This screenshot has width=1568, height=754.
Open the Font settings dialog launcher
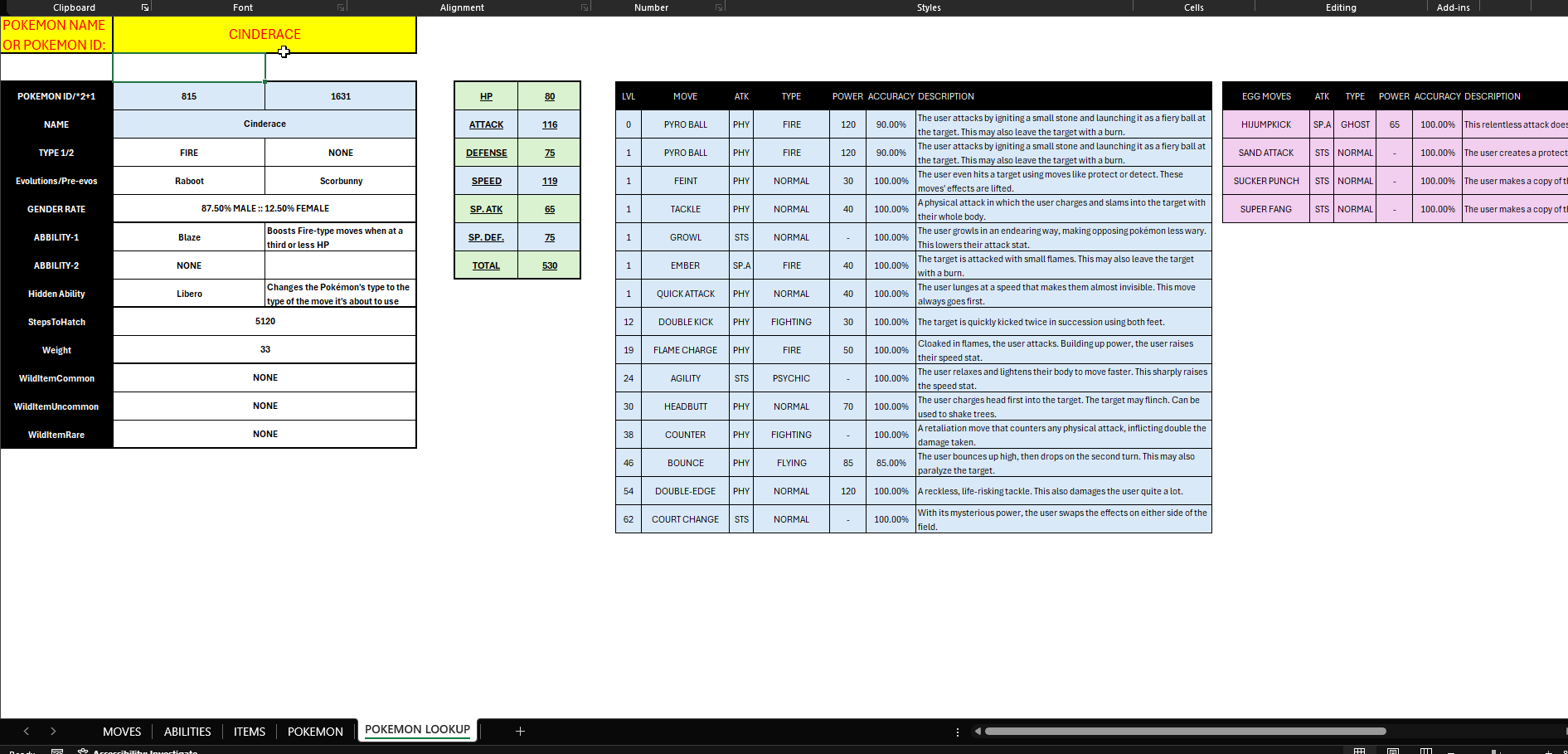pyautogui.click(x=341, y=7)
